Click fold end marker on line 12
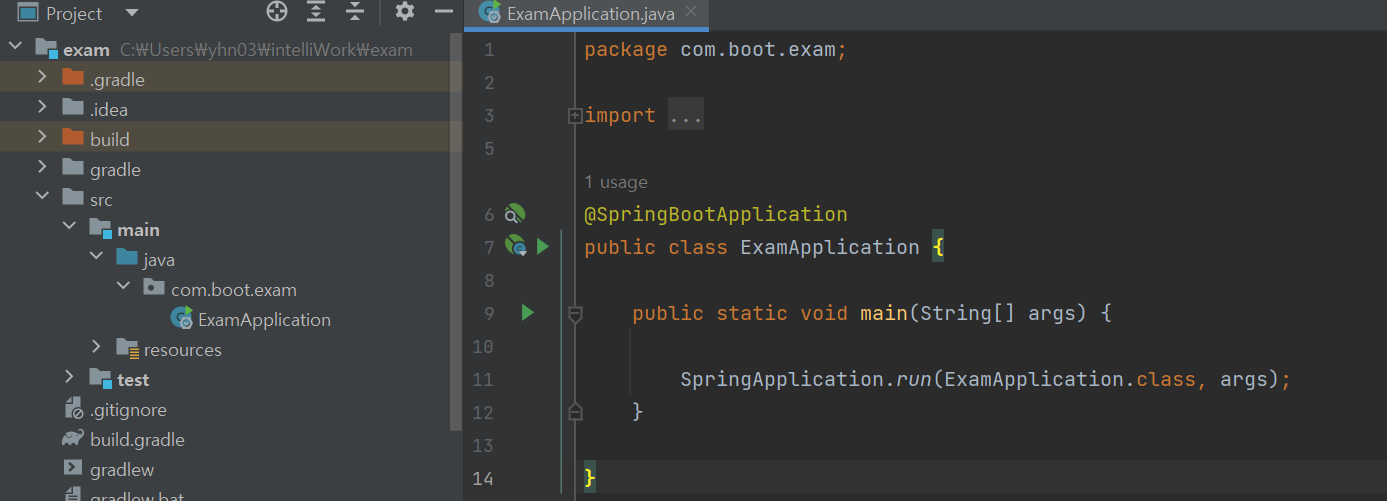 pos(575,411)
